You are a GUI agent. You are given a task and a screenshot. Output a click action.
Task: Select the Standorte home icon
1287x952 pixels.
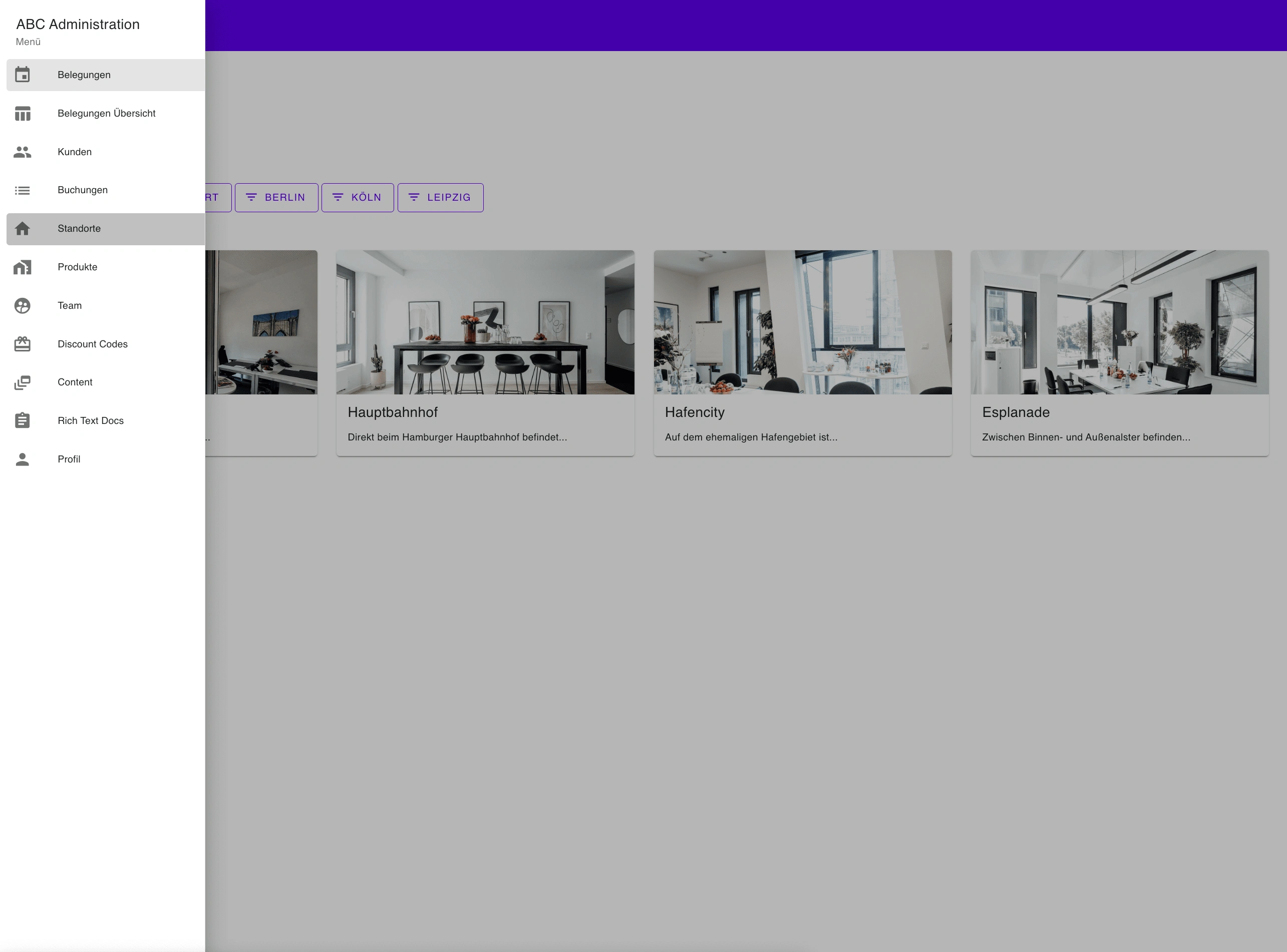(22, 229)
